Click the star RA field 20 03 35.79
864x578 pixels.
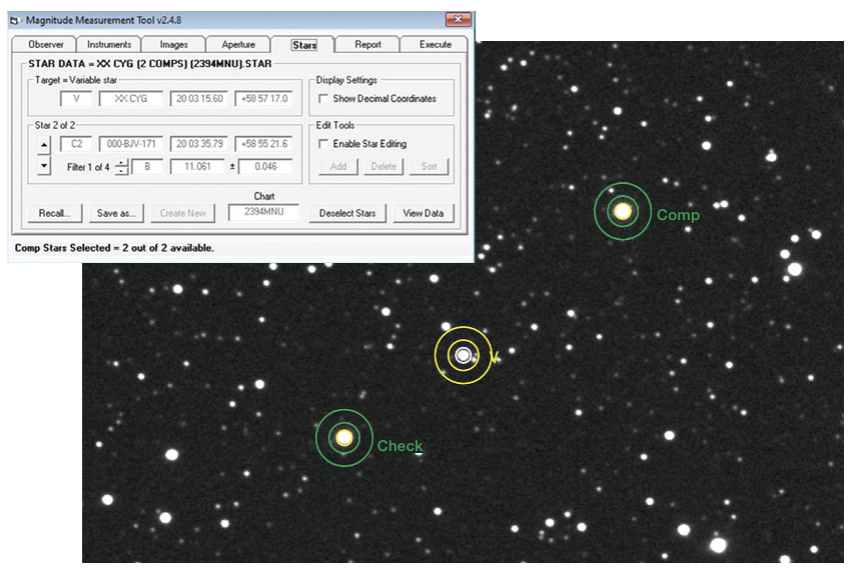(199, 144)
